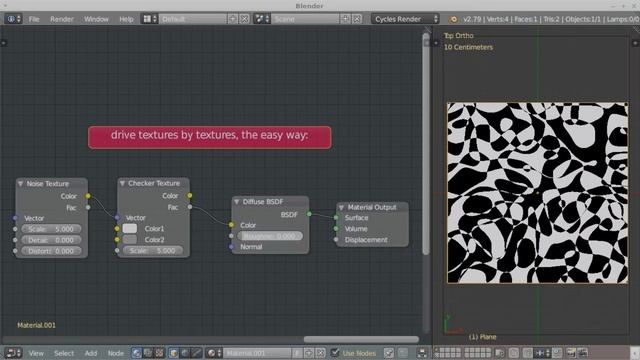This screenshot has width=640, height=360.
Task: Add a new screen layout
Action: pos(233,19)
